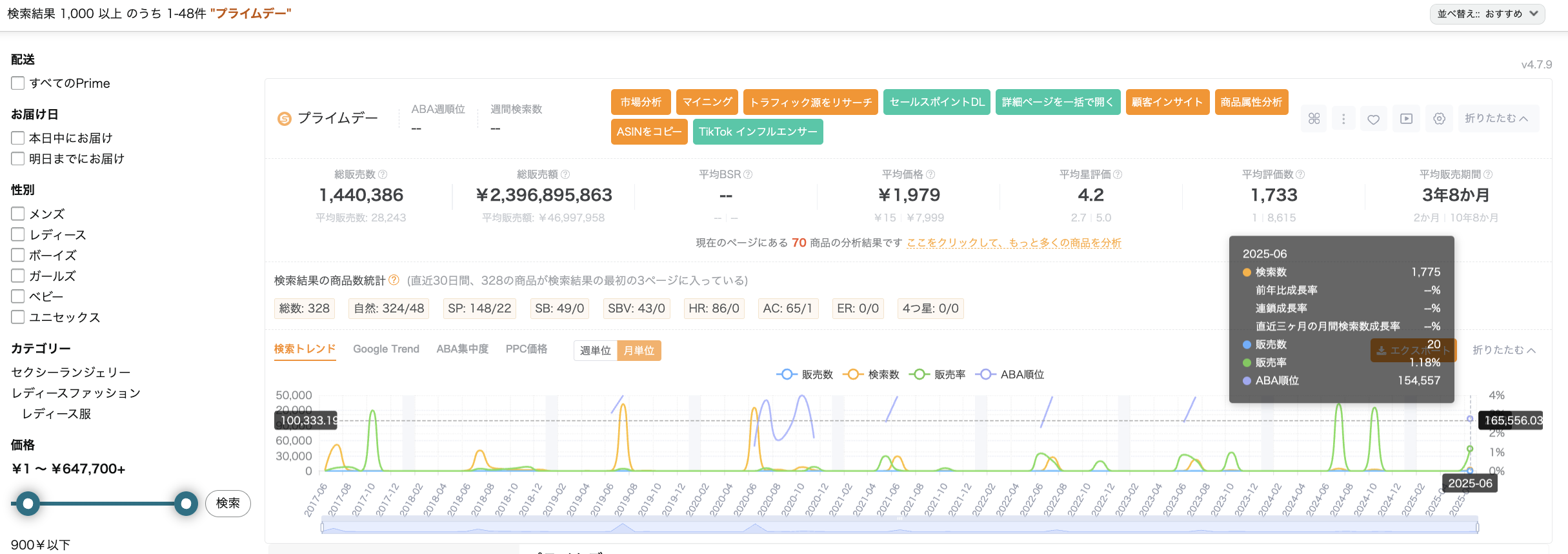Image resolution: width=1568 pixels, height=554 pixels.
Task: Click the マイニング button
Action: click(707, 102)
